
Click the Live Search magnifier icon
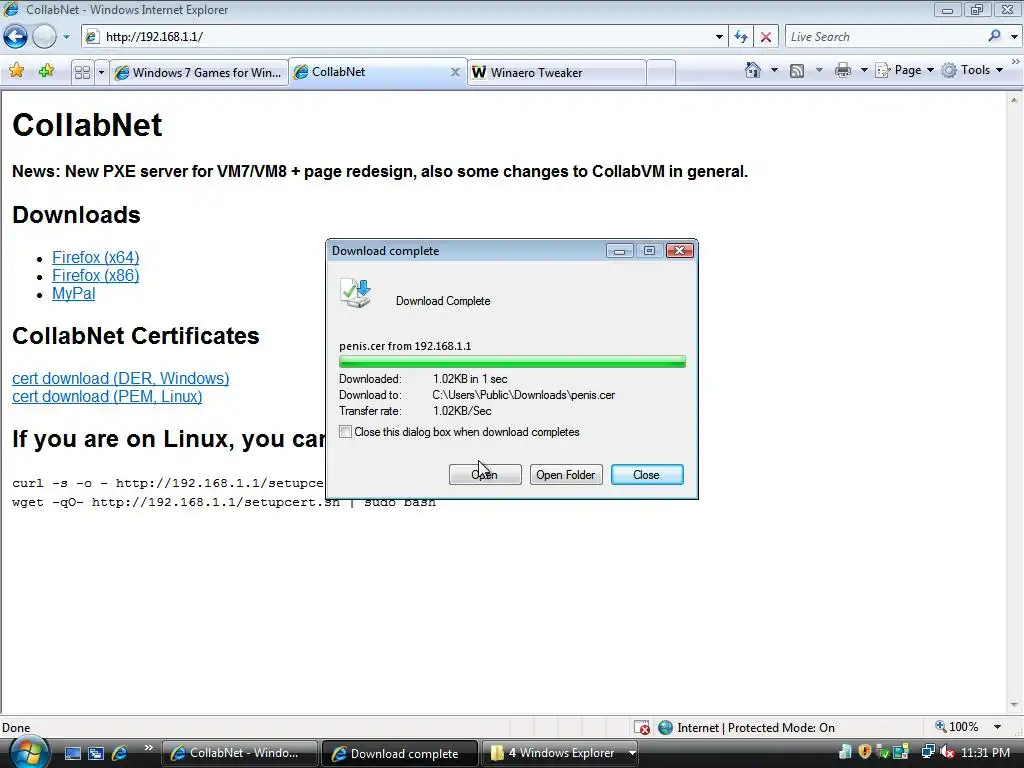pyautogui.click(x=995, y=36)
